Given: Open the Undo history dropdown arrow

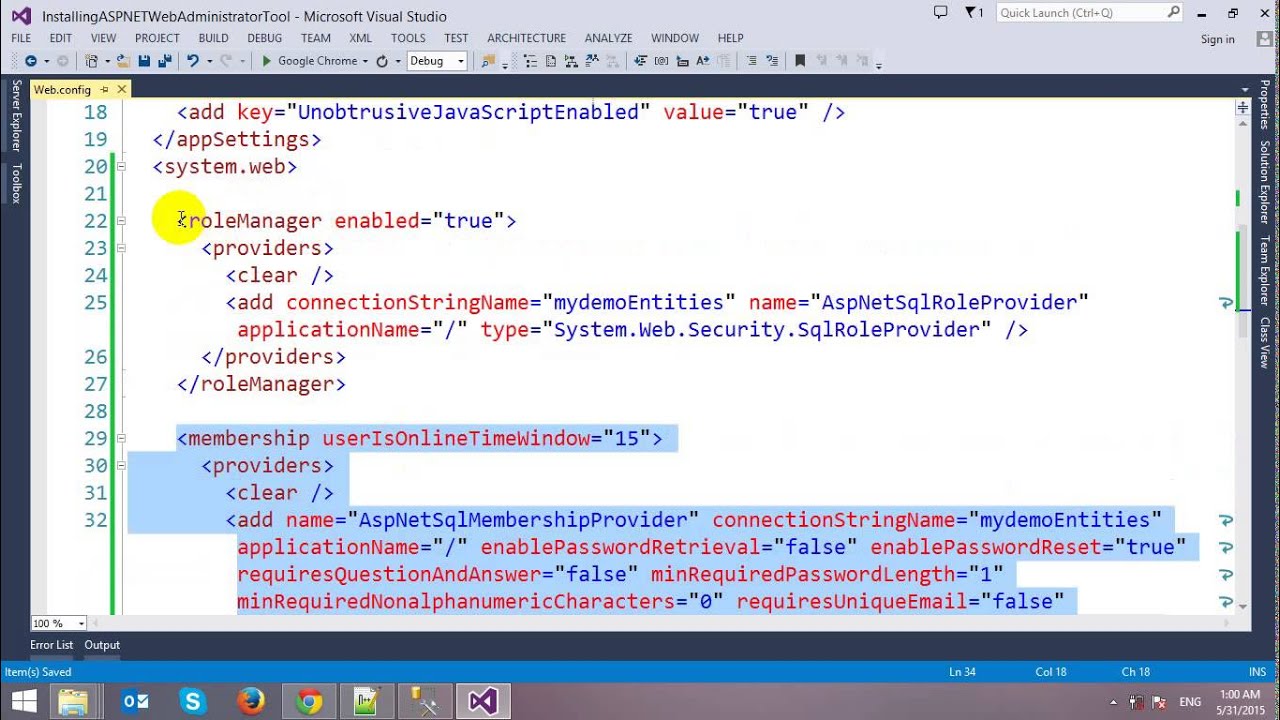Looking at the screenshot, I should pyautogui.click(x=209, y=62).
